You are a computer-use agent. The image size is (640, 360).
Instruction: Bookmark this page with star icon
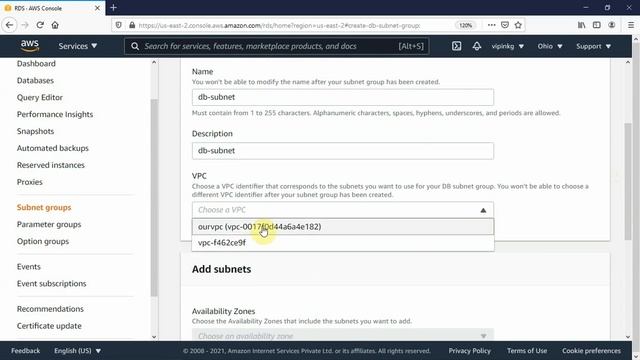tap(518, 25)
